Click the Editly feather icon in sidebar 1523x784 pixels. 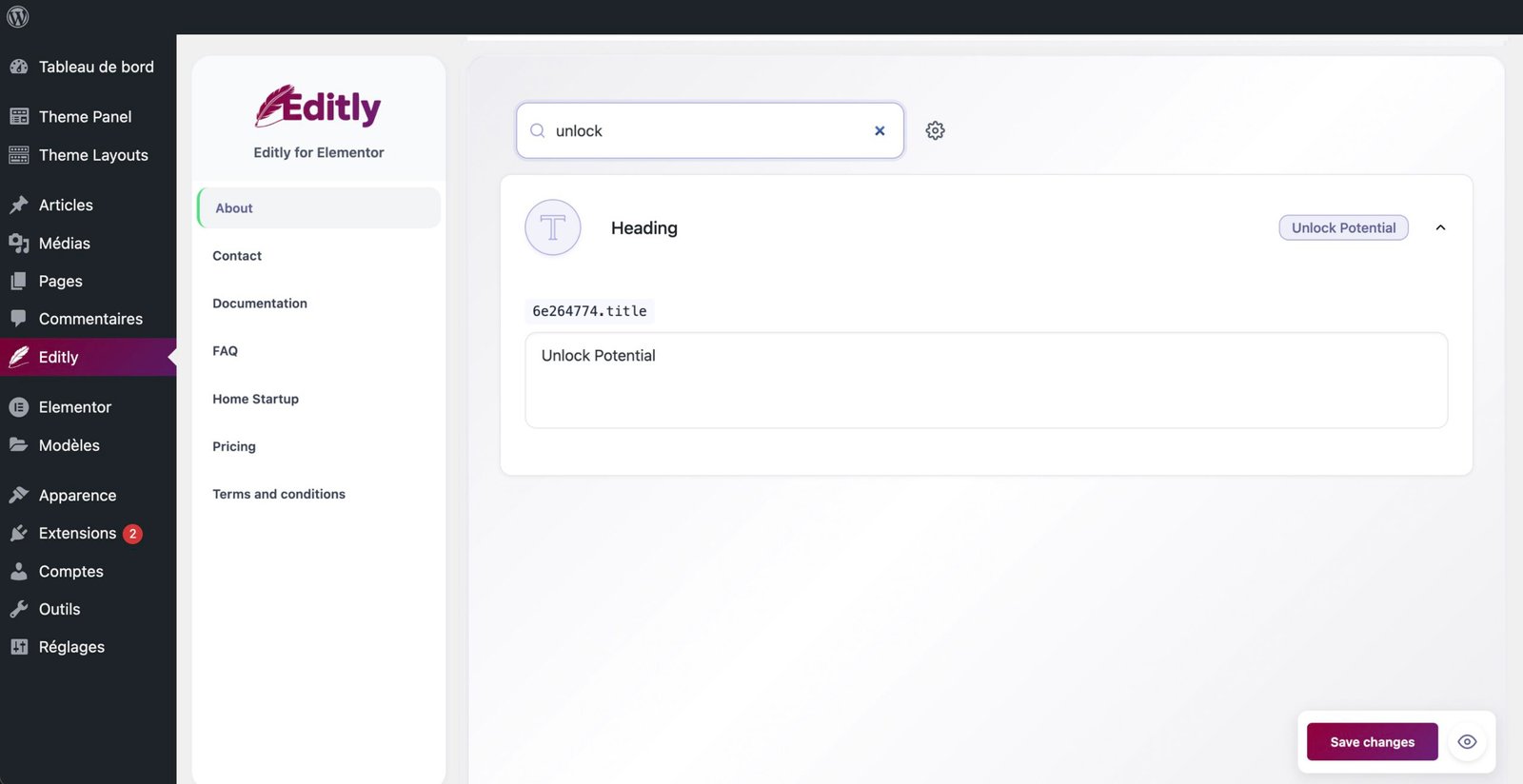pos(19,357)
